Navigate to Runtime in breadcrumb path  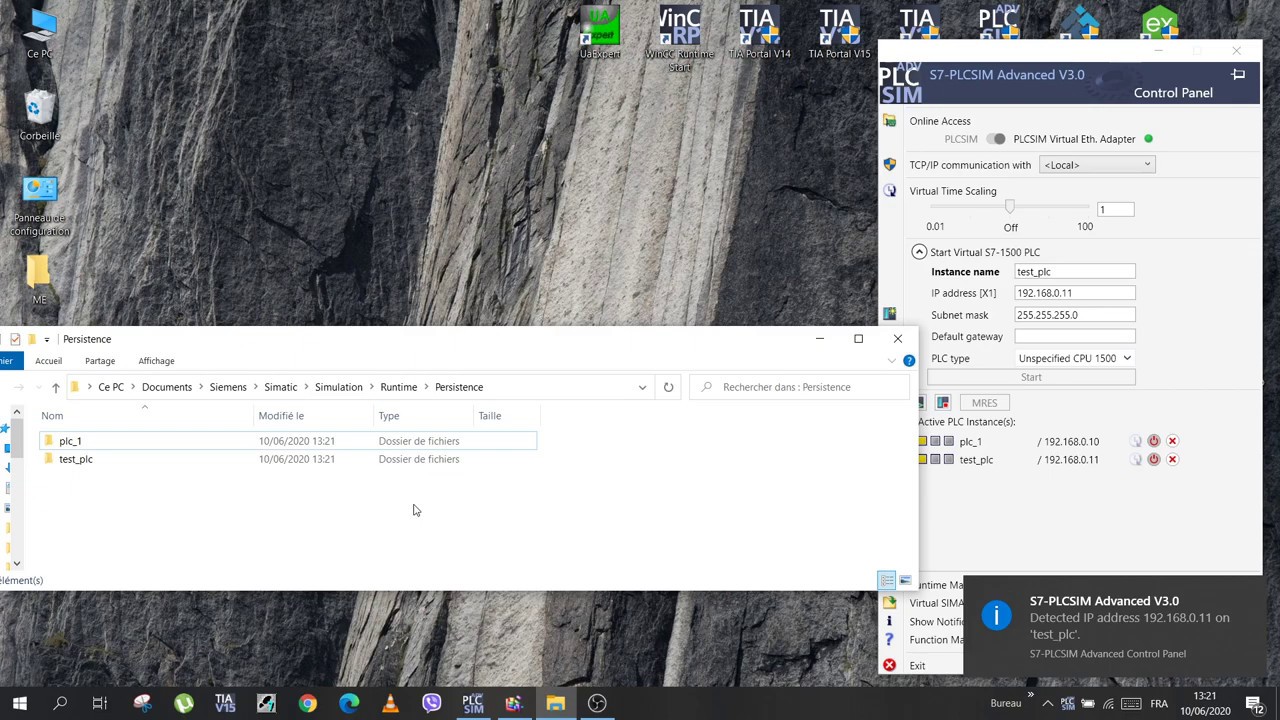click(x=398, y=387)
